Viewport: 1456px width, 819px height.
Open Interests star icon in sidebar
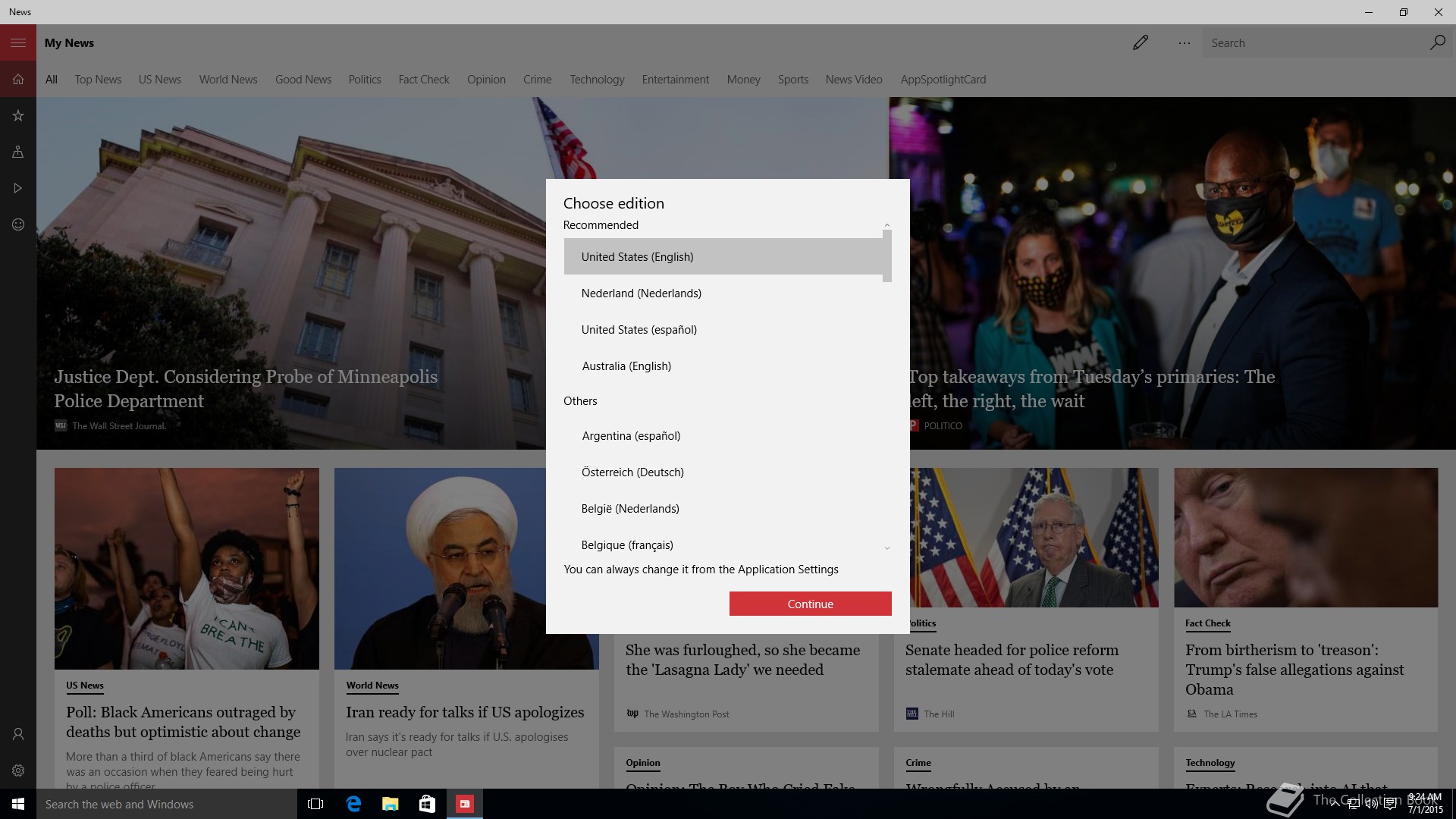[18, 115]
